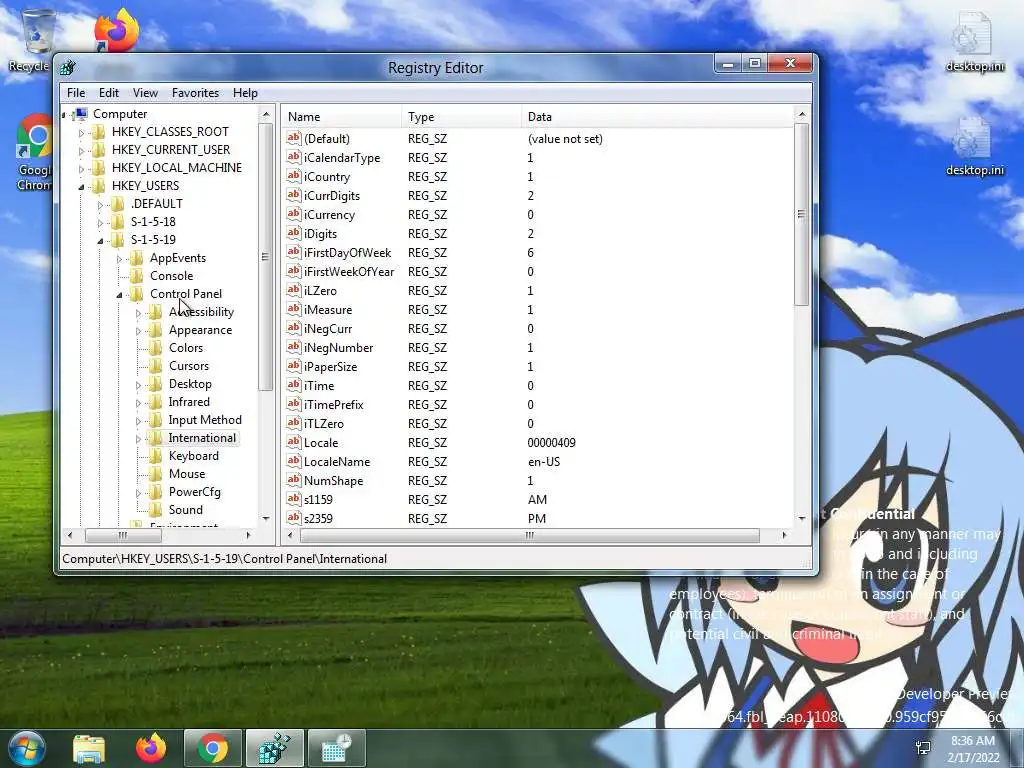
Task: Open File Explorer from the taskbar
Action: (x=89, y=748)
